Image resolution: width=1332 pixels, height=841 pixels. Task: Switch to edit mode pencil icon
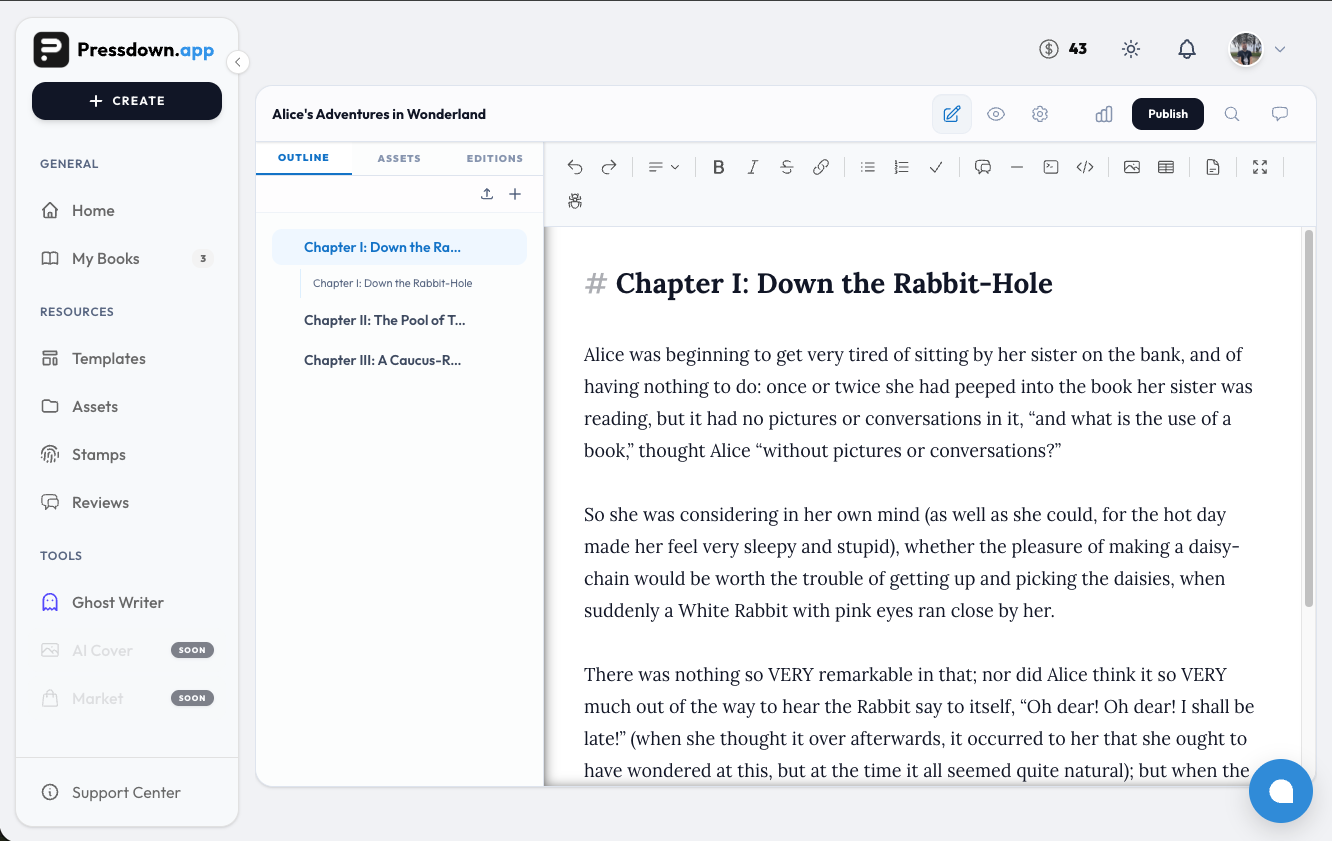click(952, 114)
